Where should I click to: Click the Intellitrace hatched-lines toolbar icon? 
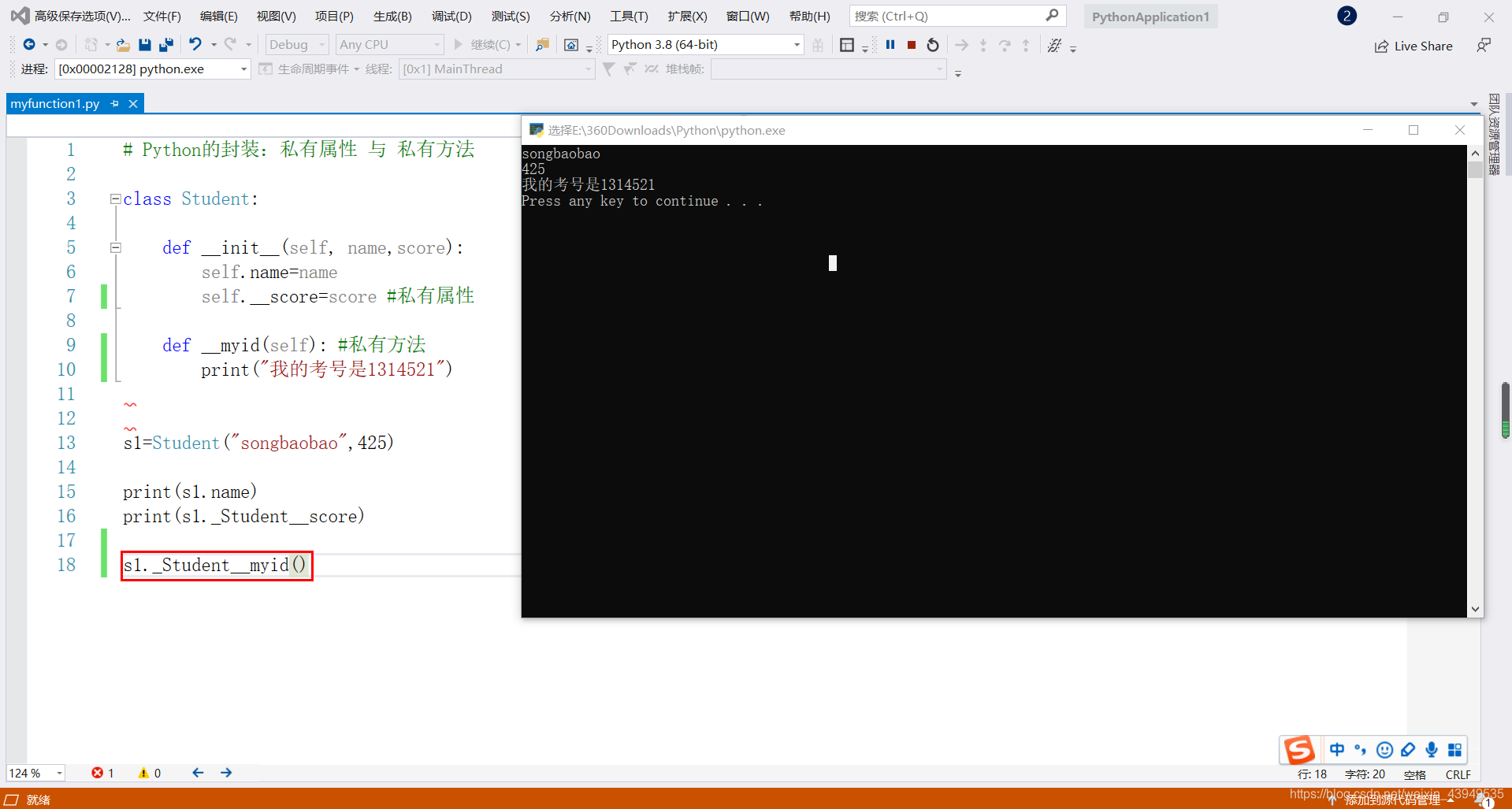pos(1054,45)
